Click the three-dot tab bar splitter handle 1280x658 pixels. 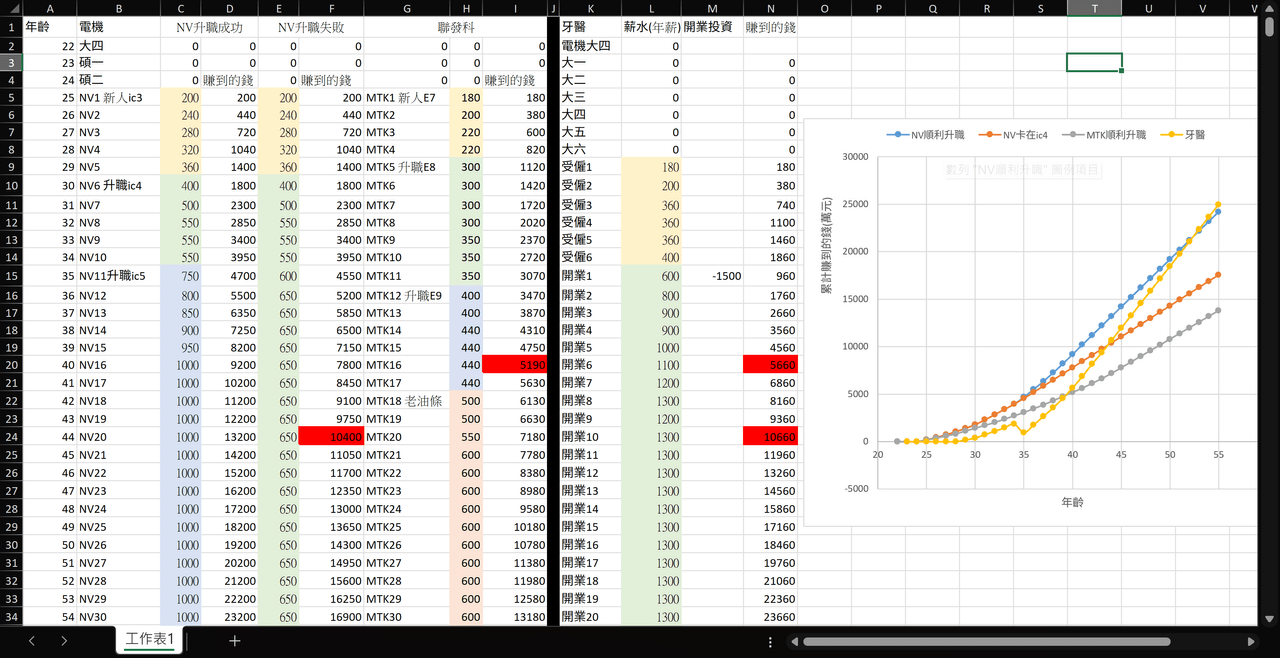coord(770,641)
